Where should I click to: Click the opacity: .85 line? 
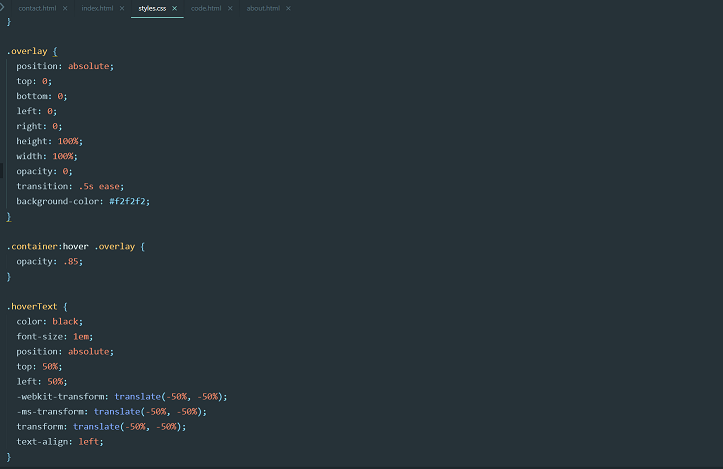pos(50,261)
